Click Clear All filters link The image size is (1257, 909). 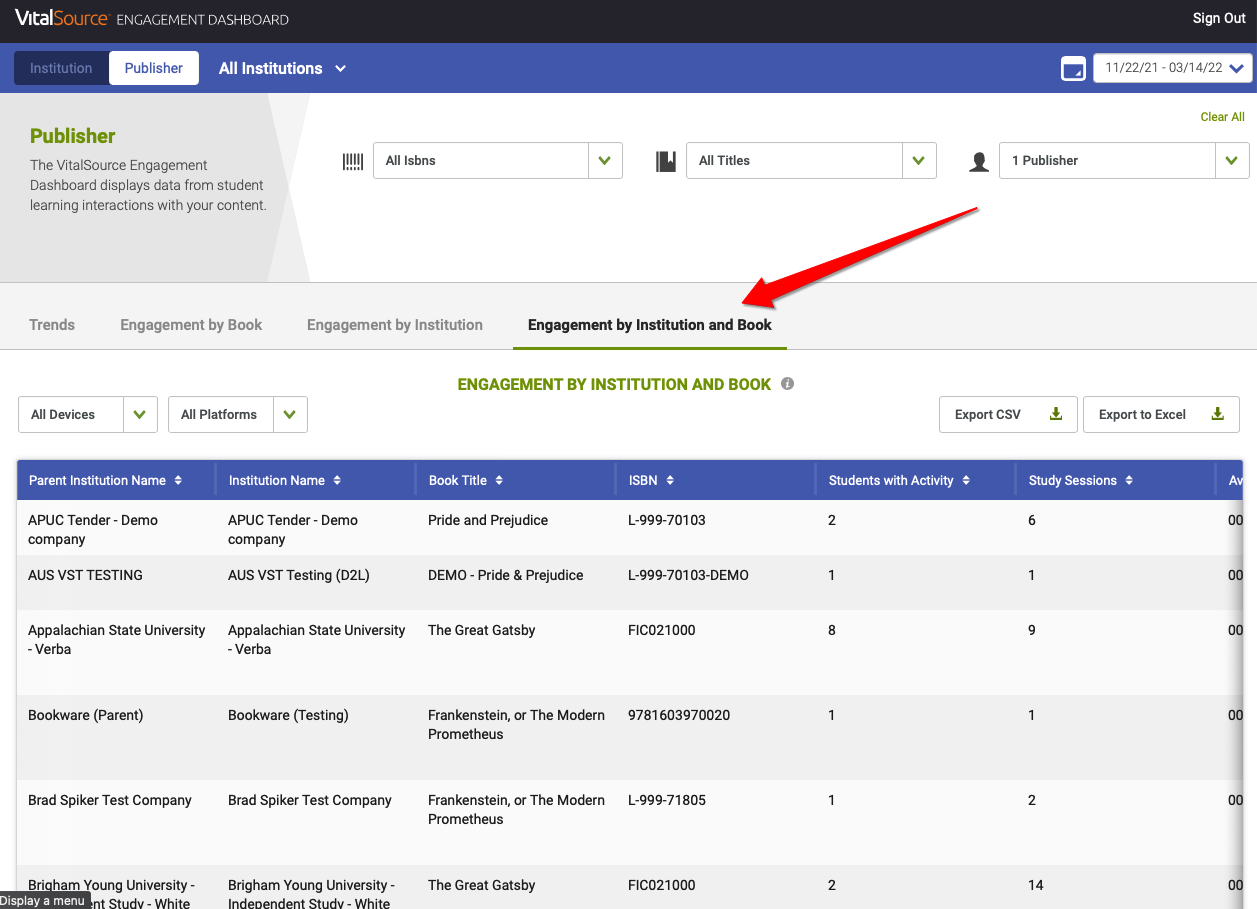pos(1222,117)
